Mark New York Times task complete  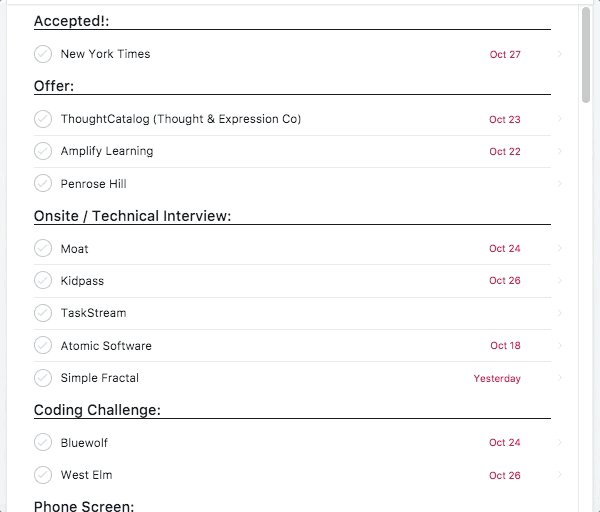pyautogui.click(x=43, y=54)
